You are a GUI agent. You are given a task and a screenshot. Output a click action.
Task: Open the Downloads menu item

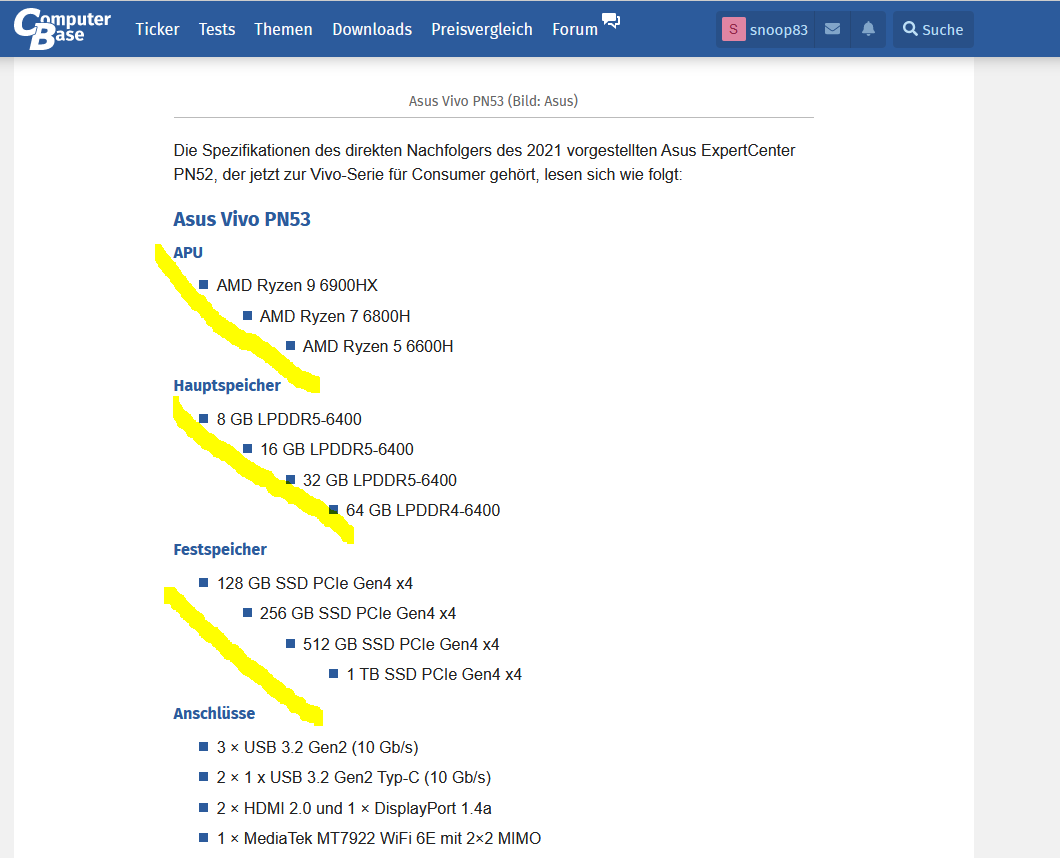(x=372, y=29)
